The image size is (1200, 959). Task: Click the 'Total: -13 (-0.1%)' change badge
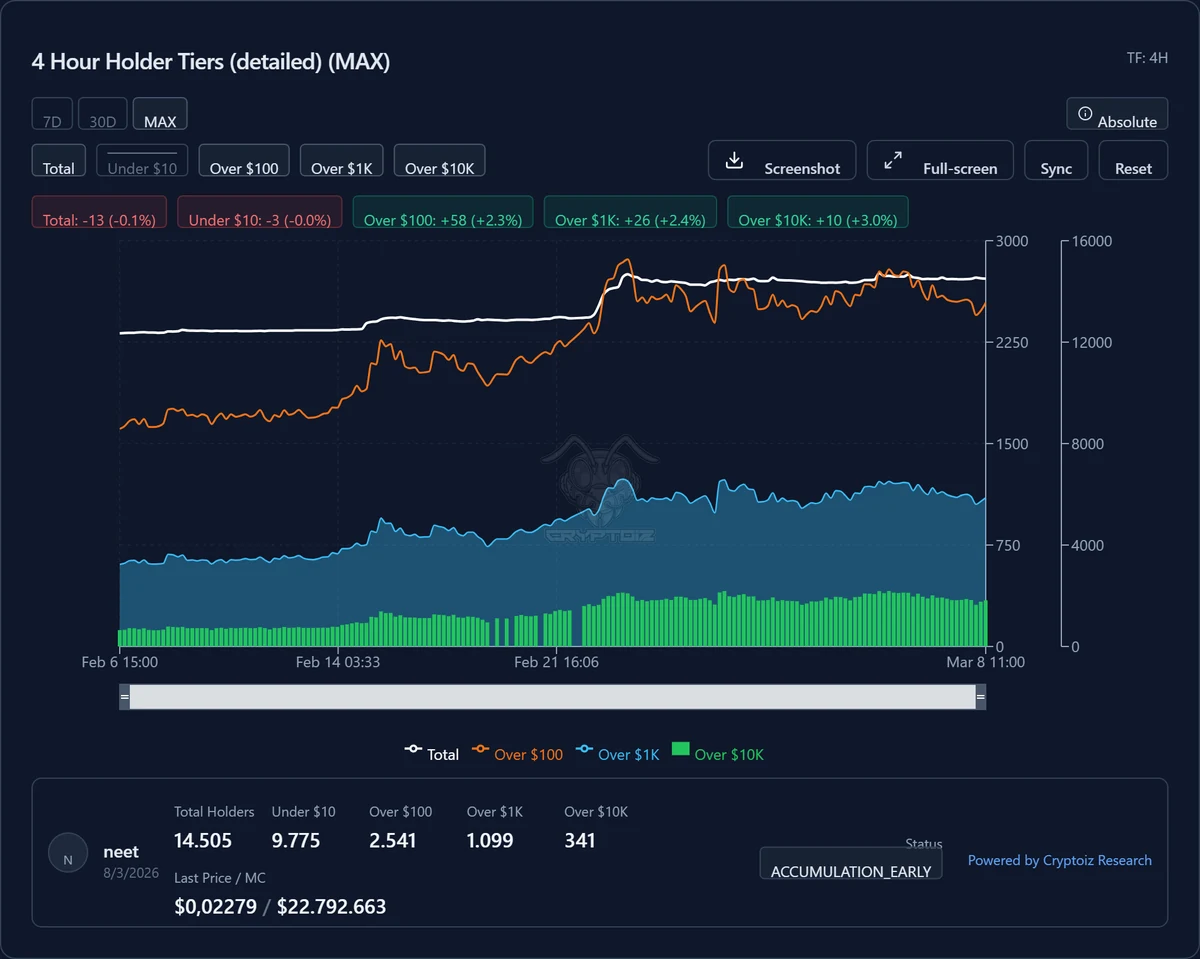pyautogui.click(x=100, y=212)
